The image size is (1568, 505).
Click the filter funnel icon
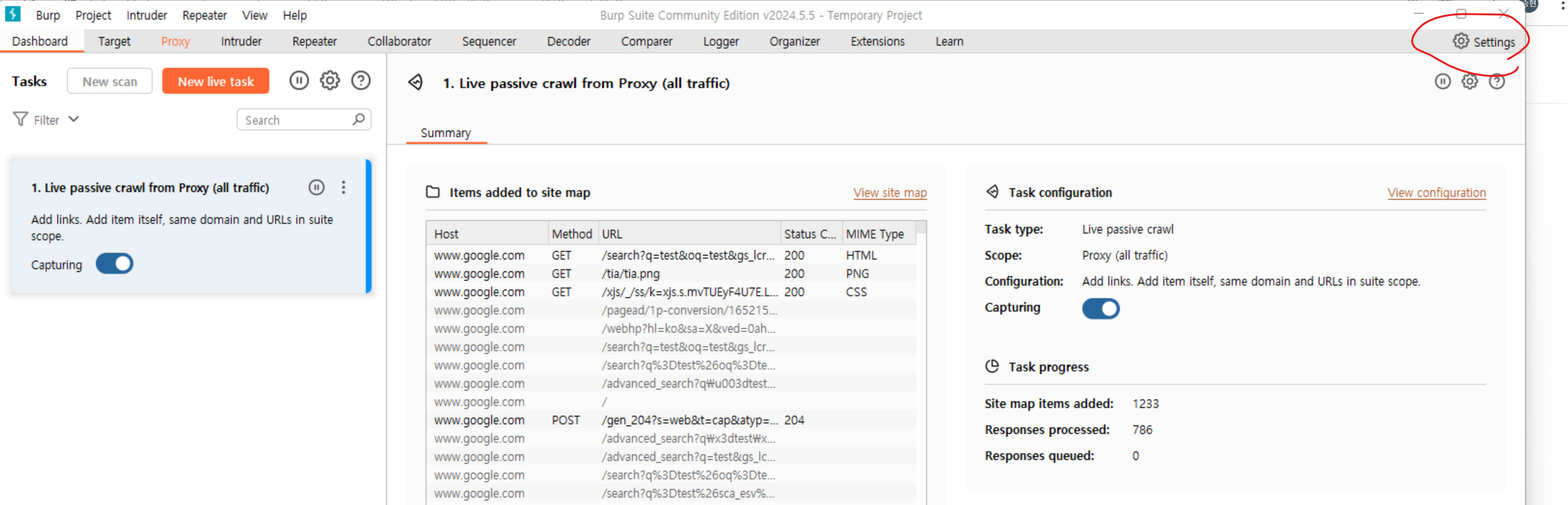[21, 119]
